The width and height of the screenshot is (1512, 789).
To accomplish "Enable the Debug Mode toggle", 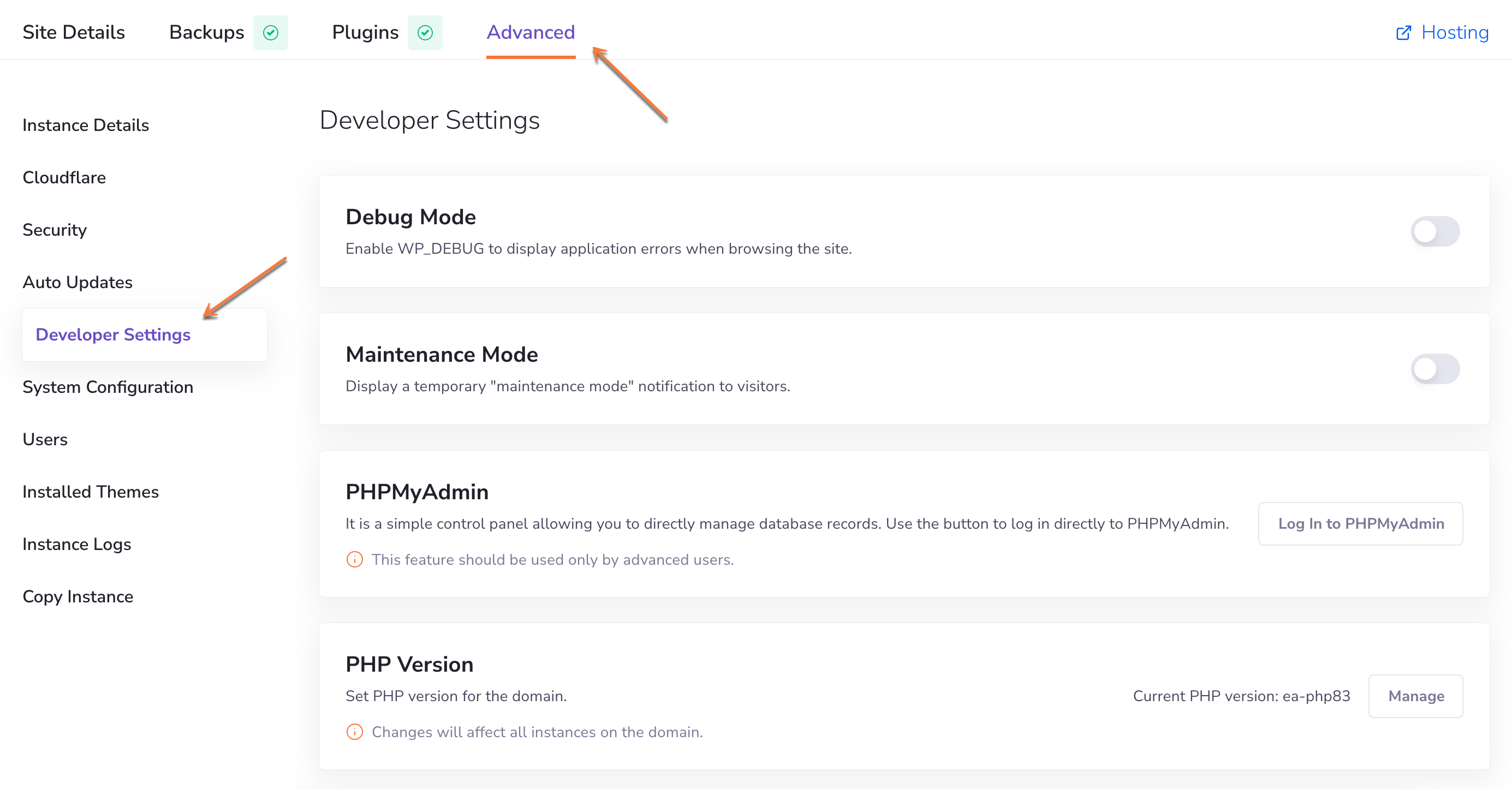I will (1435, 231).
